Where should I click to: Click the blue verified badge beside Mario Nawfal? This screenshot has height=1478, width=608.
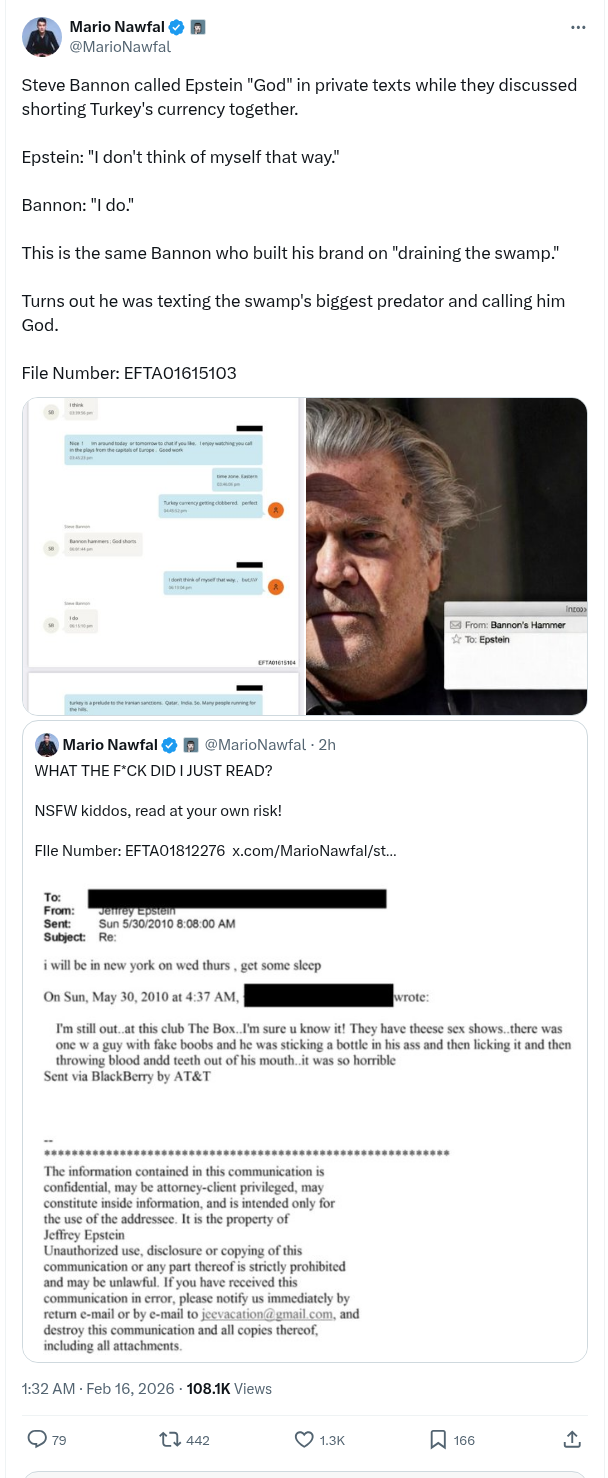(x=177, y=27)
